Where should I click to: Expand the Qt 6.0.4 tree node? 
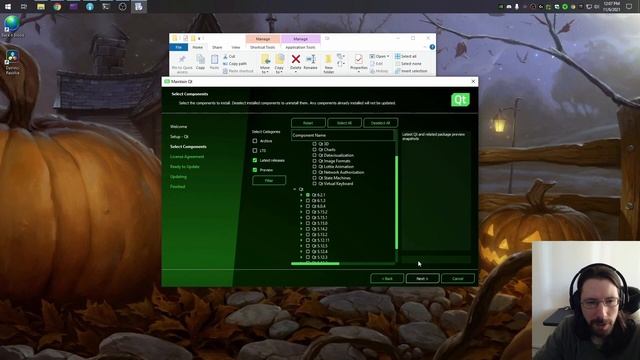click(x=301, y=207)
